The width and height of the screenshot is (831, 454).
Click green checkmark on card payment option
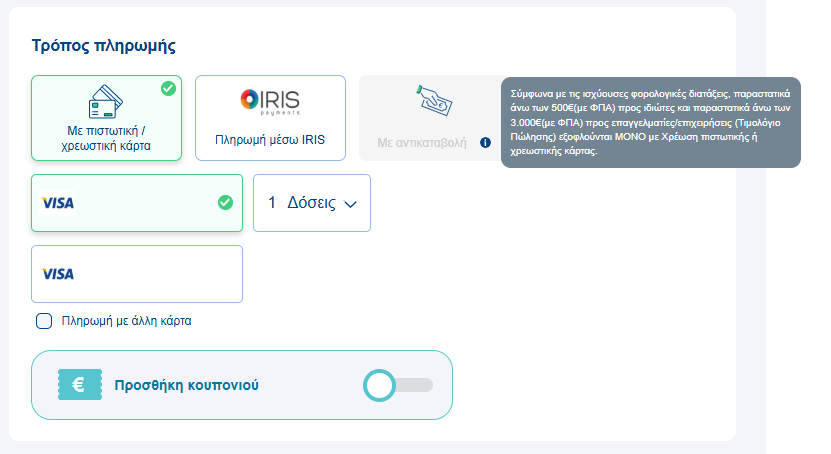168,88
